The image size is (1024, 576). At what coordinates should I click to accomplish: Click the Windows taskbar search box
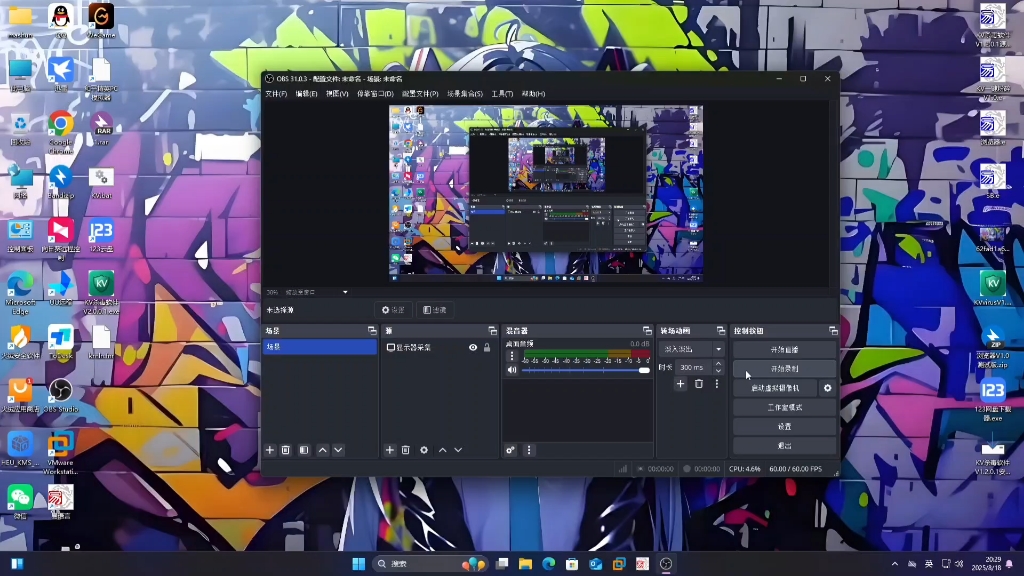428,564
